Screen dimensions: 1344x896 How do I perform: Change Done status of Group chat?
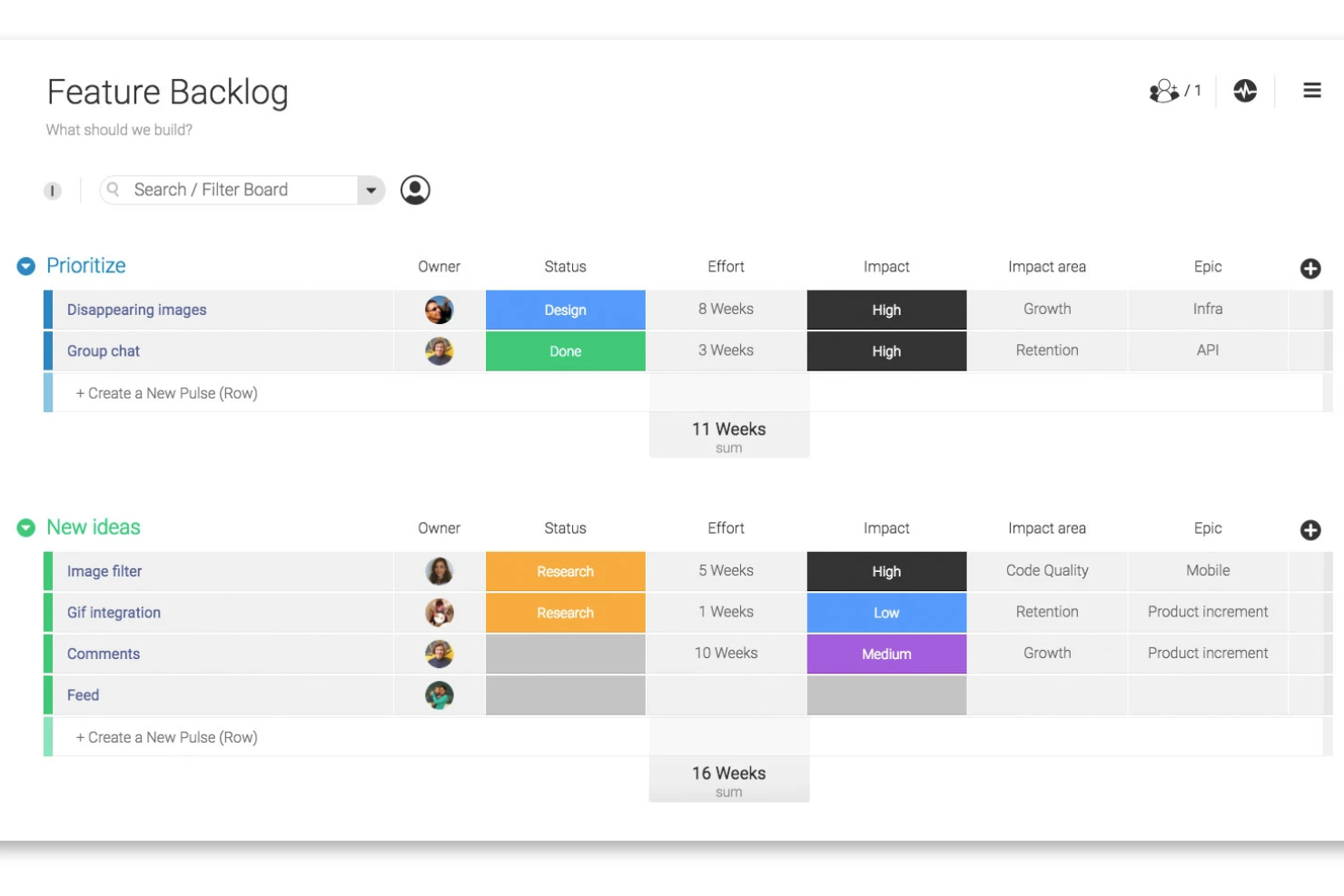pyautogui.click(x=566, y=350)
